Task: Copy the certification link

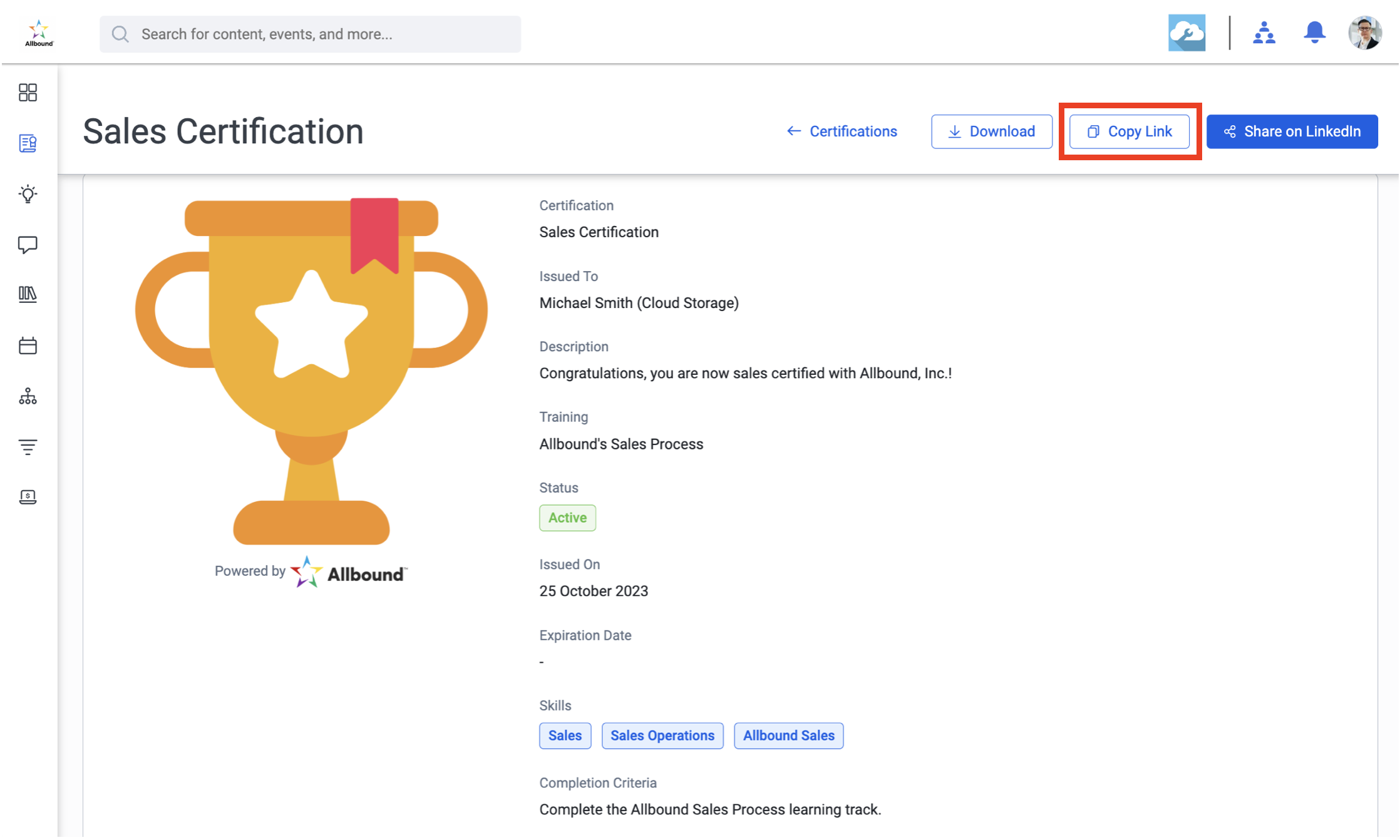Action: [x=1129, y=131]
